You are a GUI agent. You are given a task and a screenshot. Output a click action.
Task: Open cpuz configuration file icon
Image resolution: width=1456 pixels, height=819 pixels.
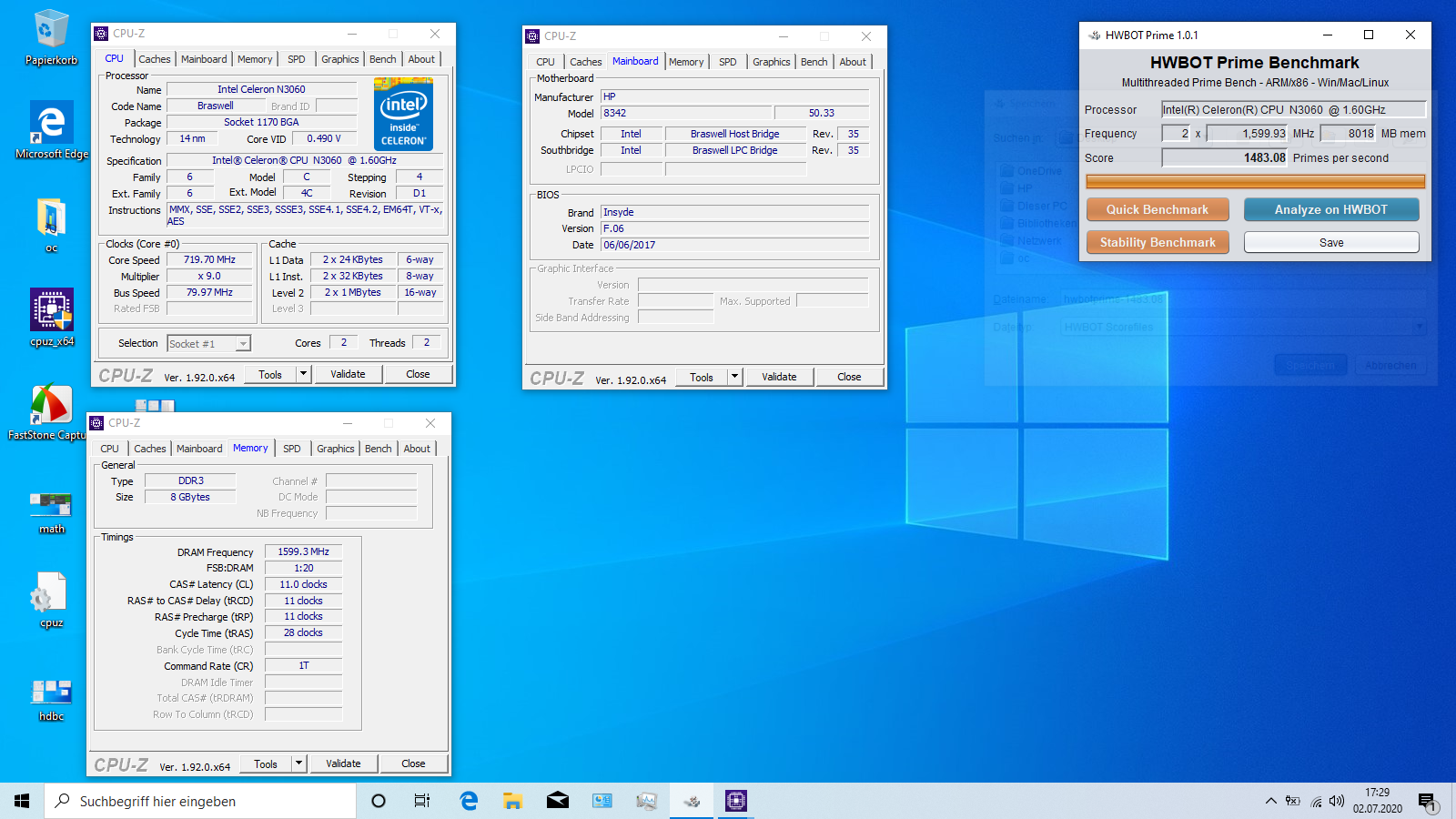coord(51,599)
